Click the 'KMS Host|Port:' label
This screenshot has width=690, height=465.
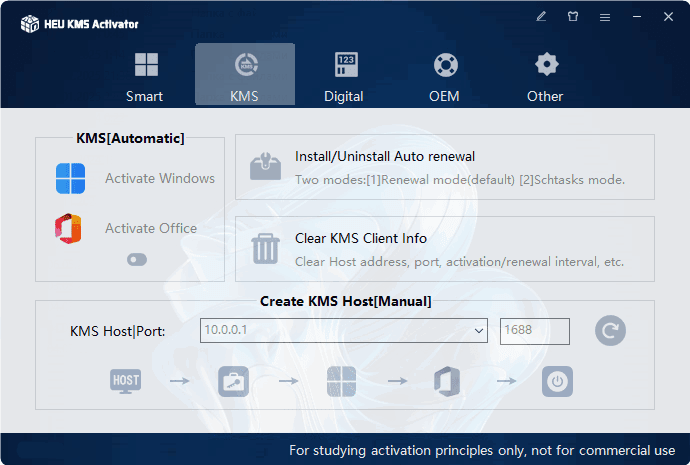117,331
